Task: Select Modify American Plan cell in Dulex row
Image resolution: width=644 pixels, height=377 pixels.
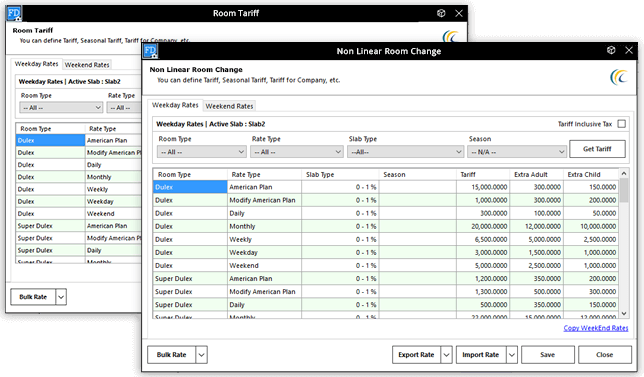Action: pos(264,200)
